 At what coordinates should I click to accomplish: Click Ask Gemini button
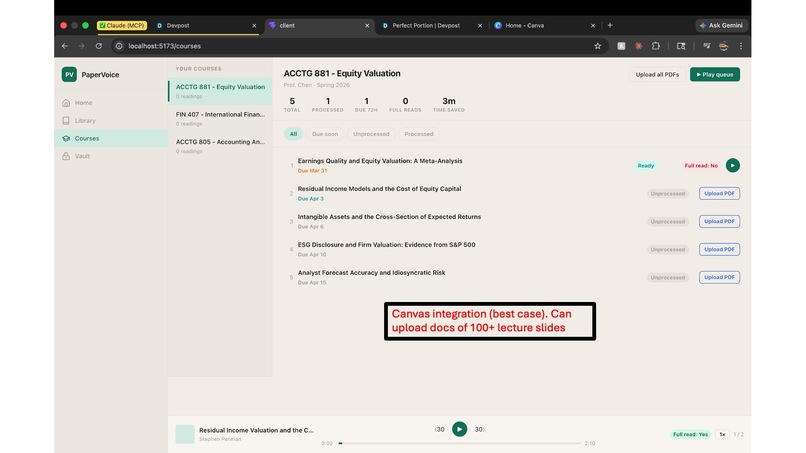(721, 25)
